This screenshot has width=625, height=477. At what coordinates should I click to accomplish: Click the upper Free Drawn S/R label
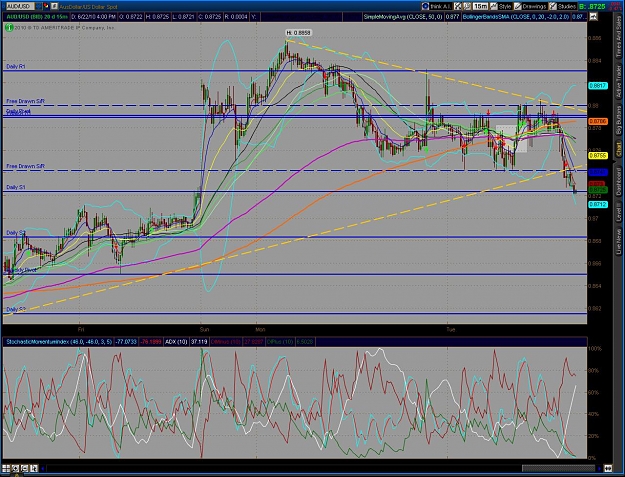pyautogui.click(x=25, y=101)
